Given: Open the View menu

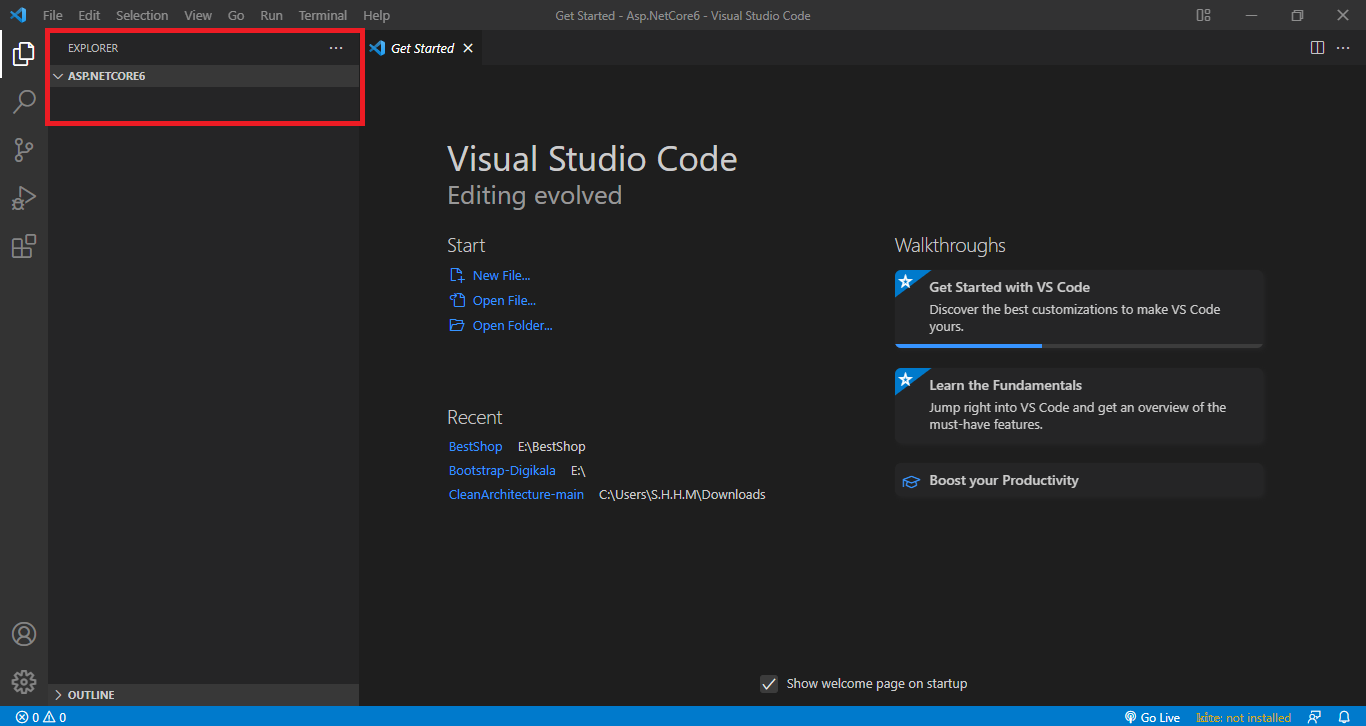Looking at the screenshot, I should (198, 15).
